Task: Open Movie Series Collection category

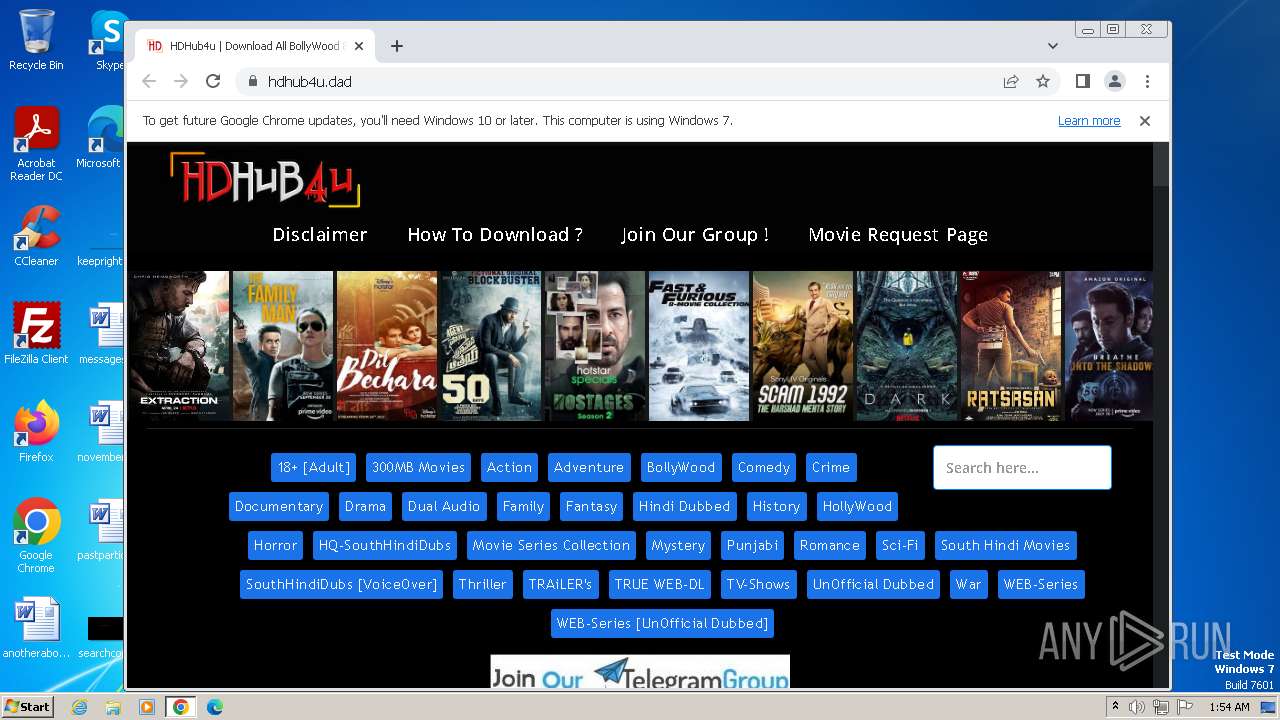Action: 551,545
